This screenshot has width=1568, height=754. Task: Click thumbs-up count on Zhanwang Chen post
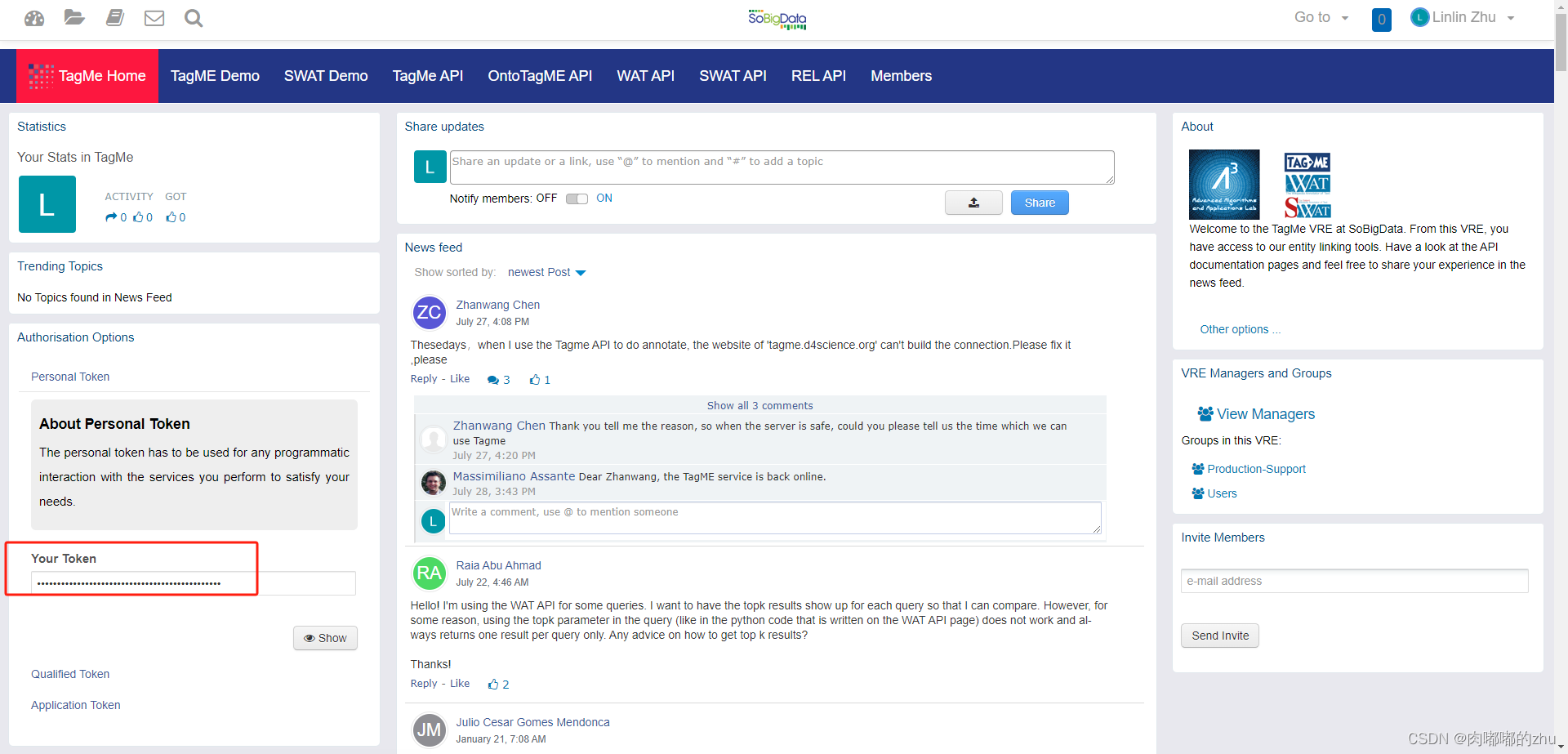tap(540, 380)
